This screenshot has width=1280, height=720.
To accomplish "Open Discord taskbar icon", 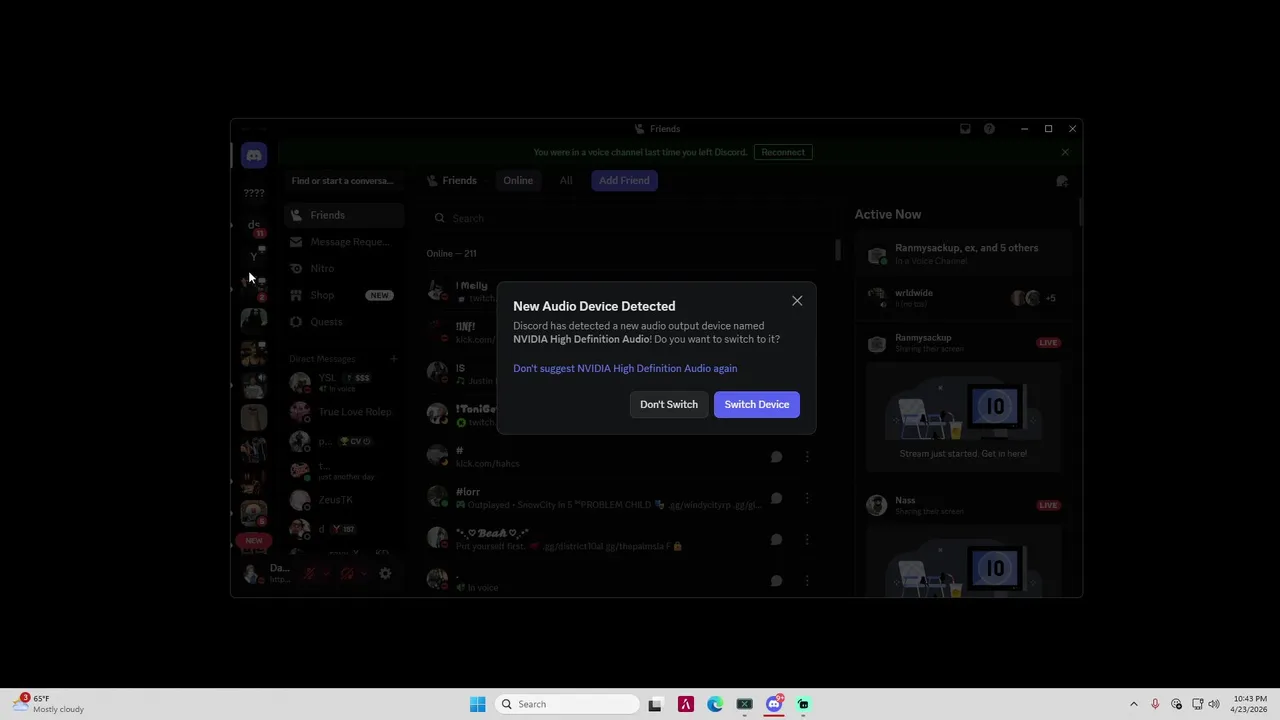I will point(774,704).
